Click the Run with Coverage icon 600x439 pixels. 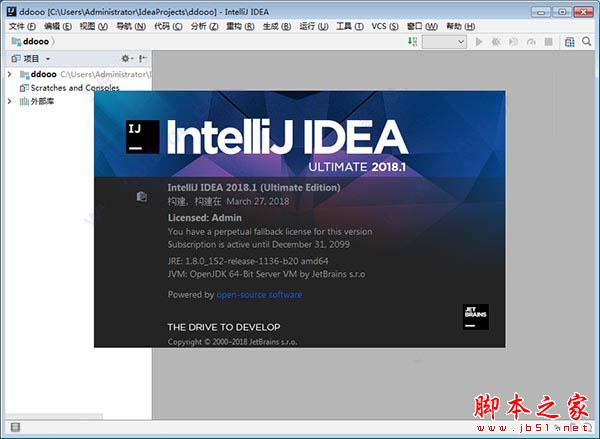coord(514,41)
